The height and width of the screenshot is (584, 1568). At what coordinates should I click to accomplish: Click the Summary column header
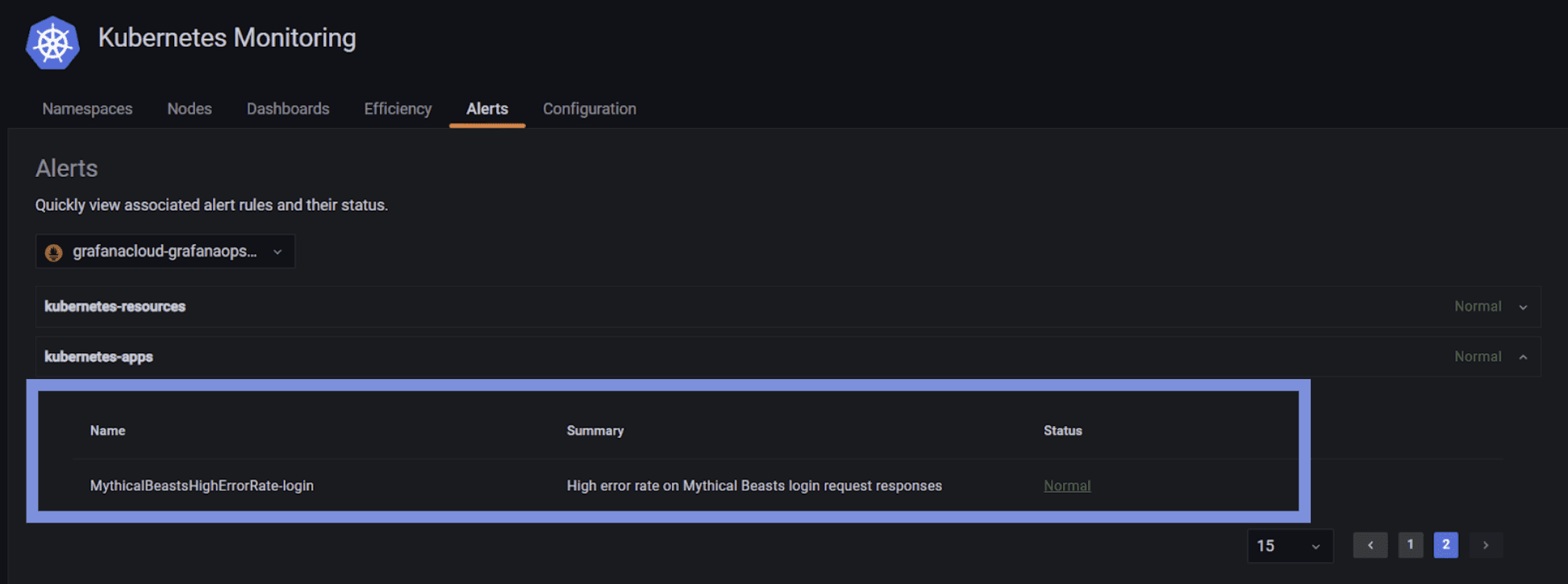click(x=594, y=430)
